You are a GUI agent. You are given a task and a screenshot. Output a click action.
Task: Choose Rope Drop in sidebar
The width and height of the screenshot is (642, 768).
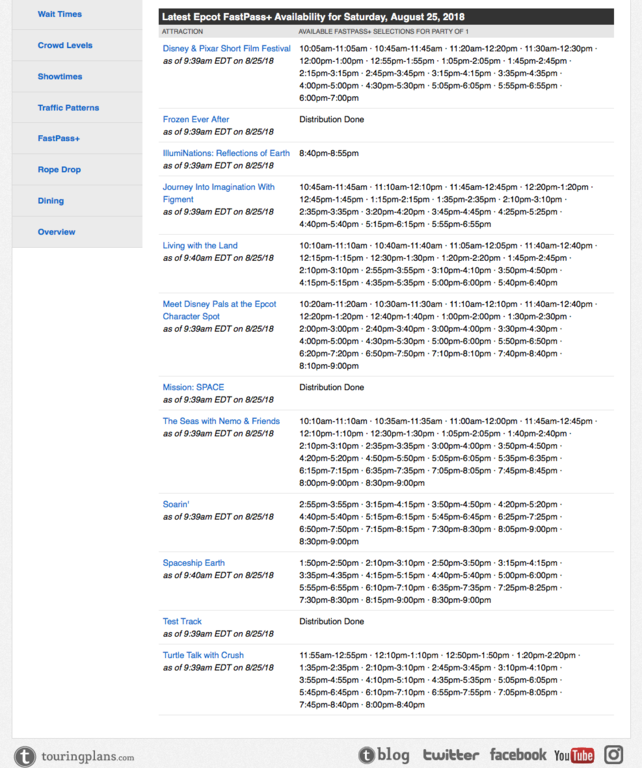[x=59, y=169]
